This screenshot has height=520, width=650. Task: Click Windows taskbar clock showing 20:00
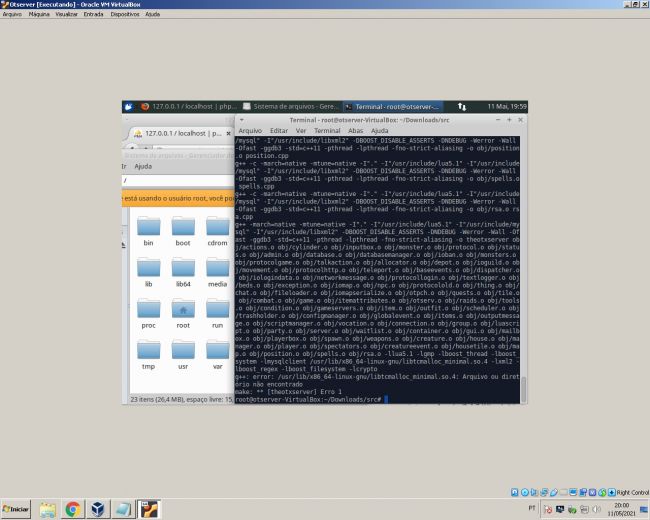tap(621, 509)
